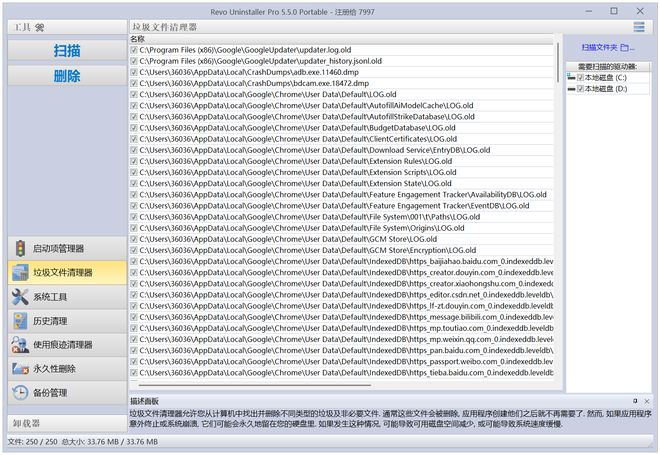Expand the 卸载器 panel at bottom left
This screenshot has height=455, width=660.
click(67, 423)
